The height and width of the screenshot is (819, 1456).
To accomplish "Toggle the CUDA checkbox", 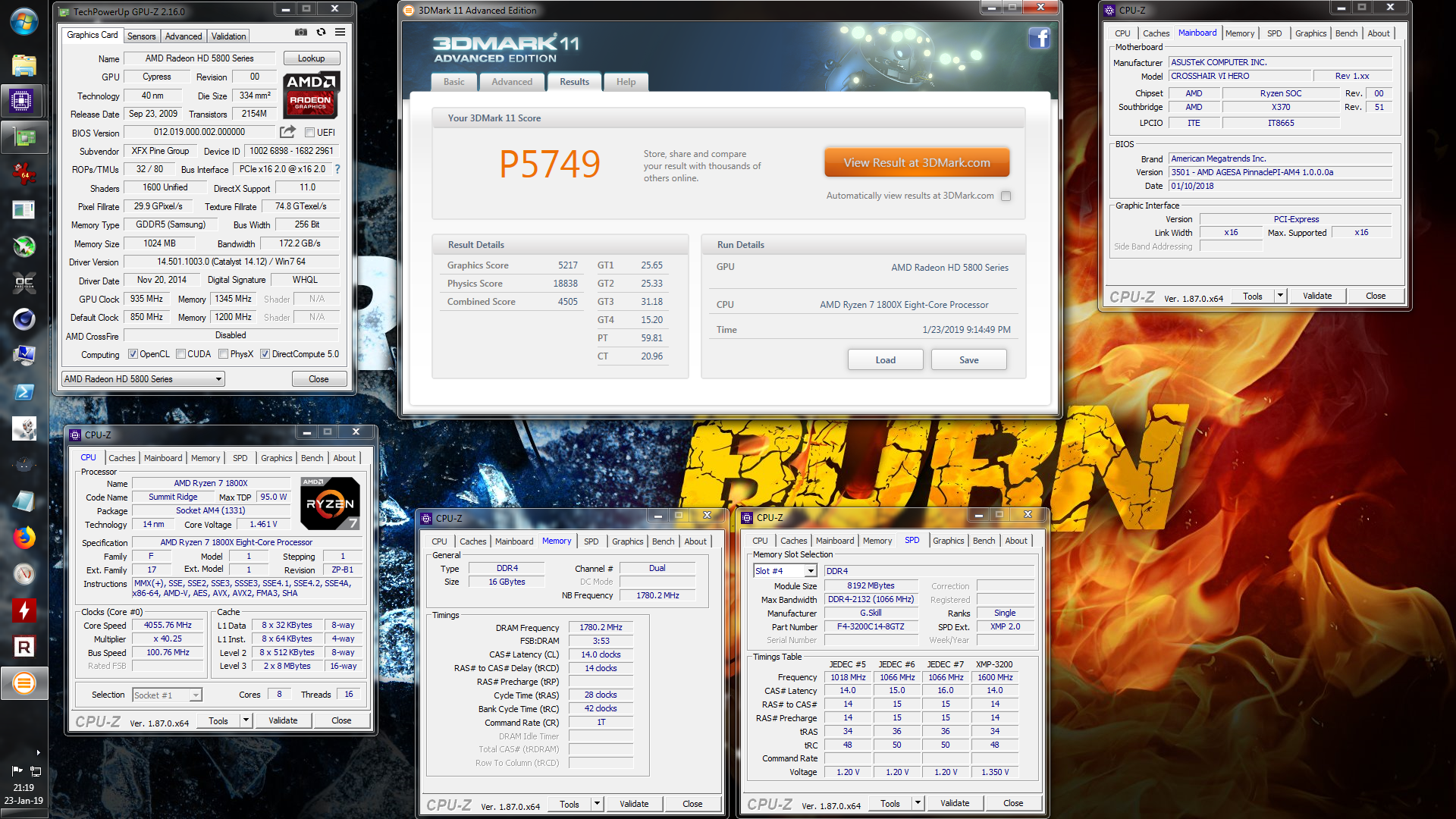I will click(180, 354).
